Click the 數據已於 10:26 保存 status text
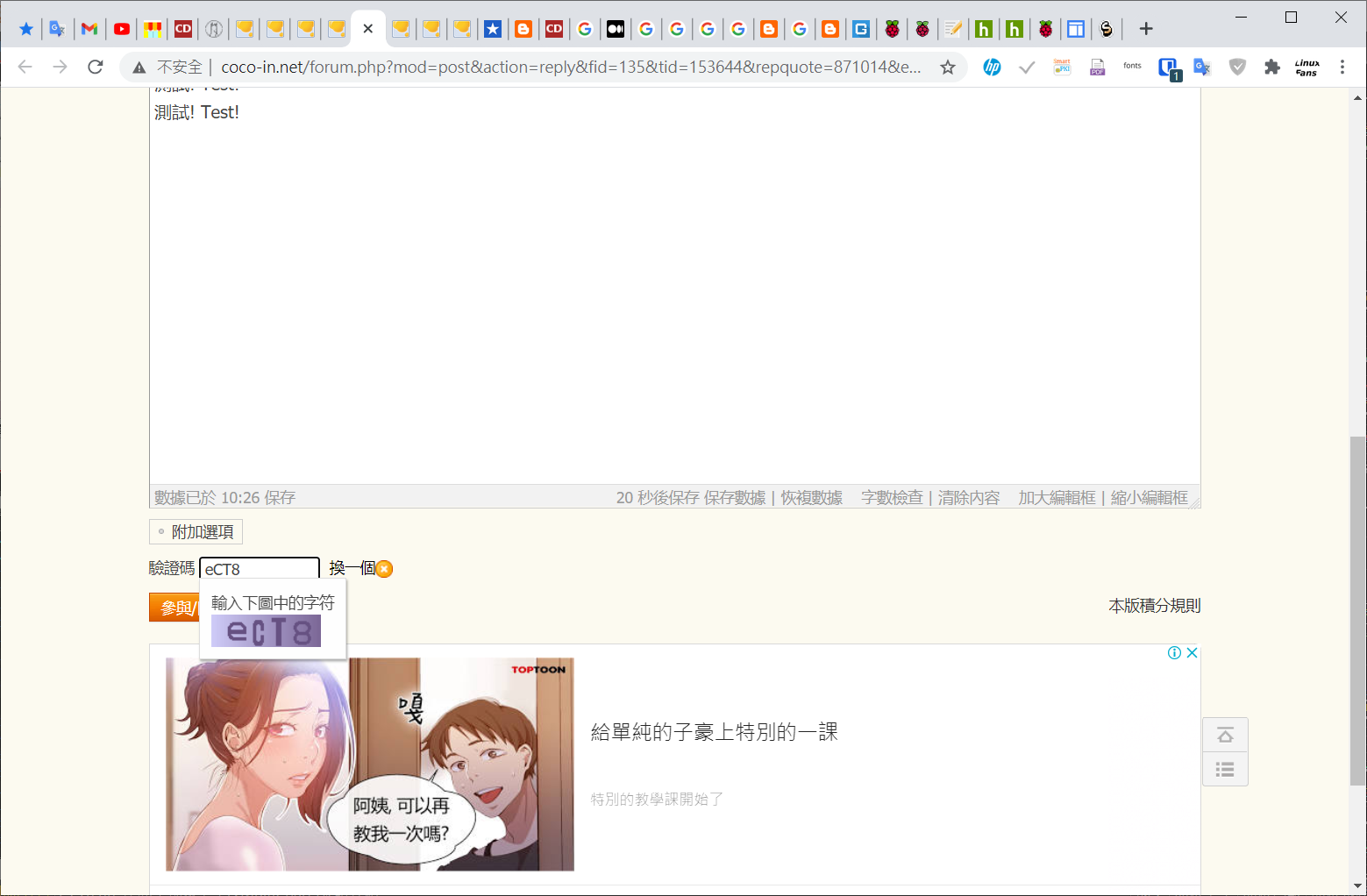 pos(224,498)
